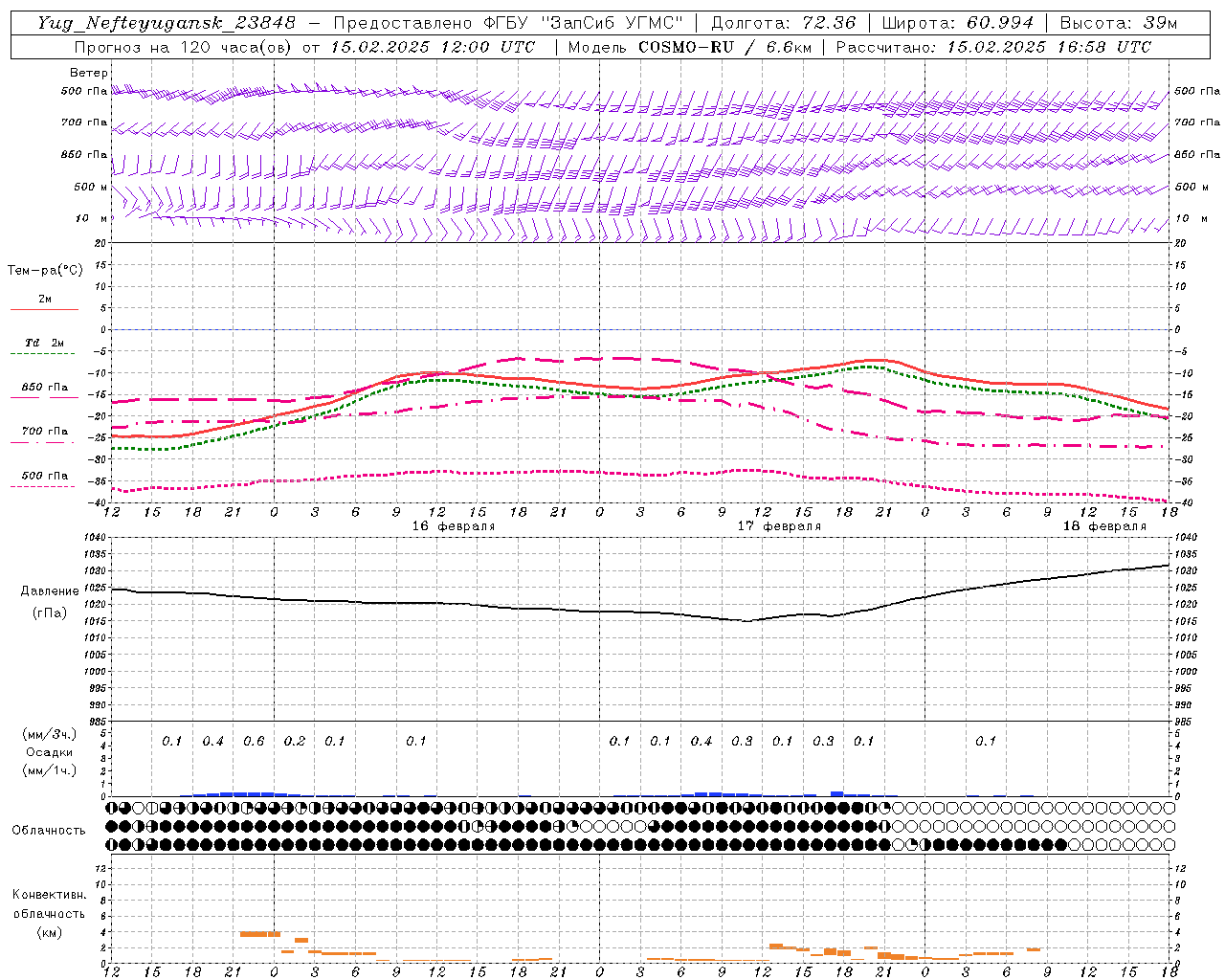Screen dimensions: 1225x980
Task: Select the Широта: 60.994 header value
Action: (x=958, y=22)
